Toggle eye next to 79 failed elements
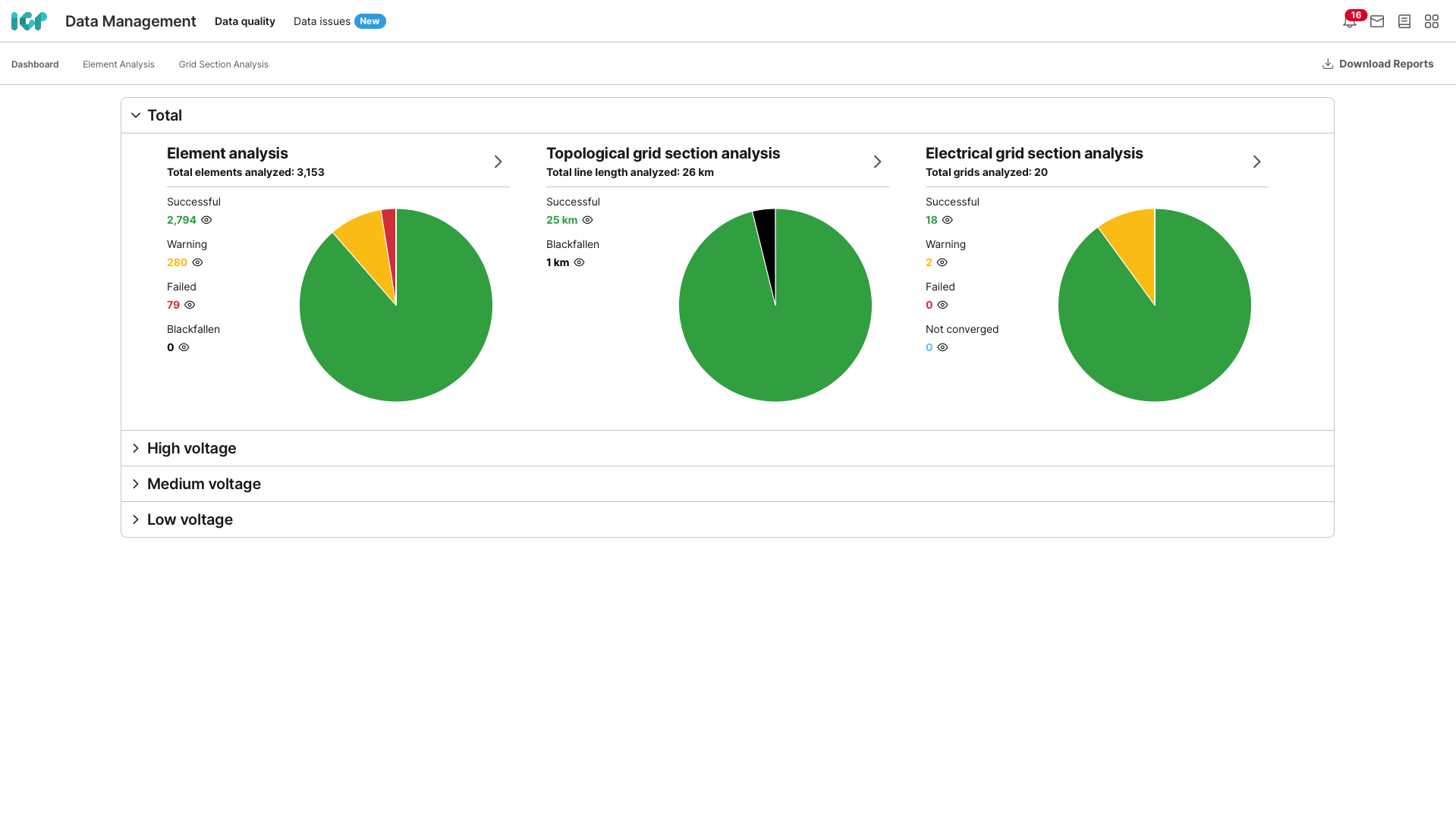This screenshot has height=819, width=1456. tap(190, 305)
